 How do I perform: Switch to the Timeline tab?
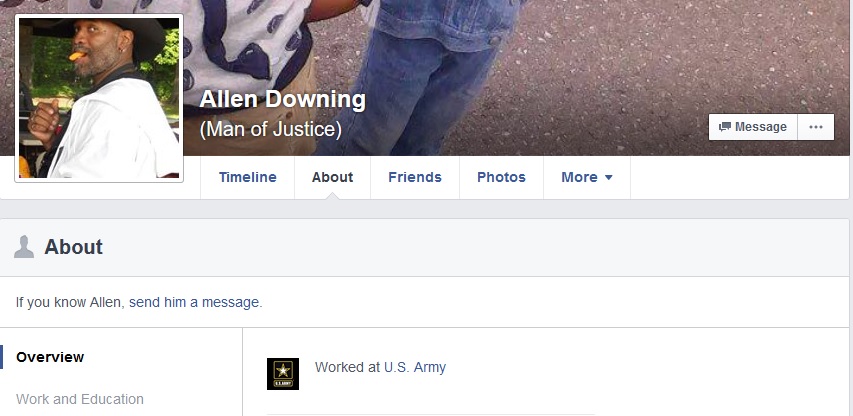click(x=248, y=177)
